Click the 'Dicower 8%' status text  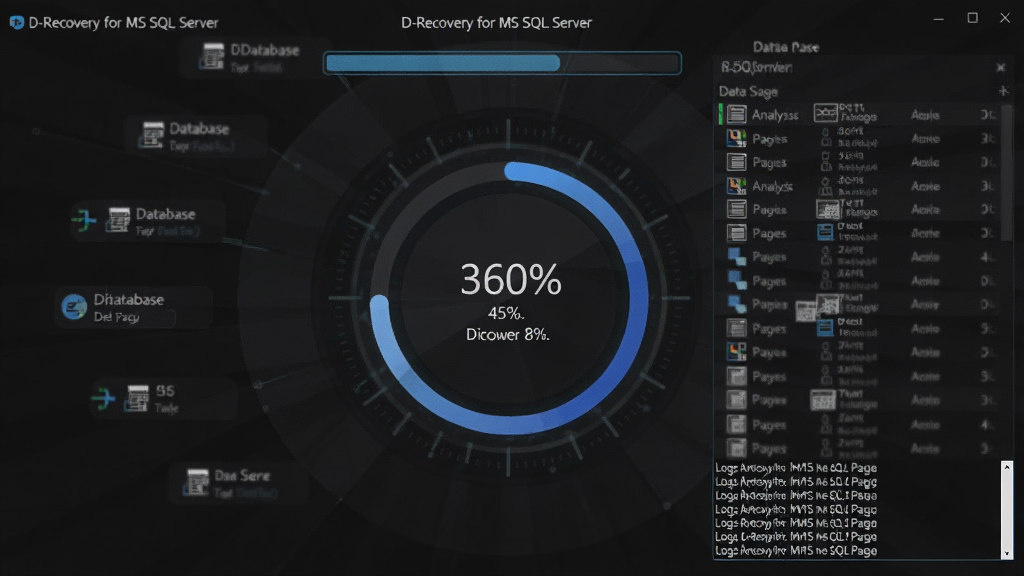click(x=507, y=335)
